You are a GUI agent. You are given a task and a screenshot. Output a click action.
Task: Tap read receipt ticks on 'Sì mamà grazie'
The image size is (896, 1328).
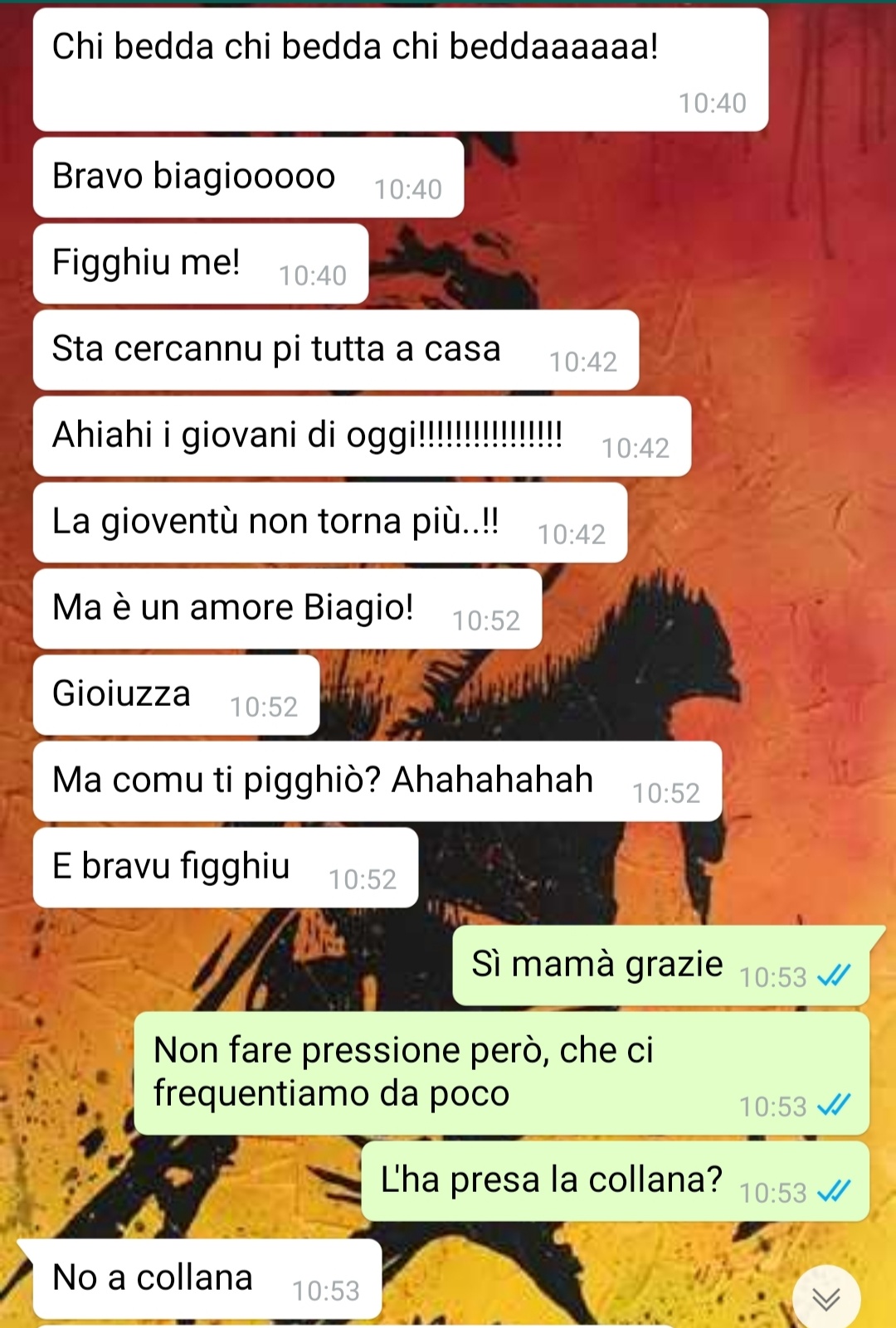[x=834, y=976]
